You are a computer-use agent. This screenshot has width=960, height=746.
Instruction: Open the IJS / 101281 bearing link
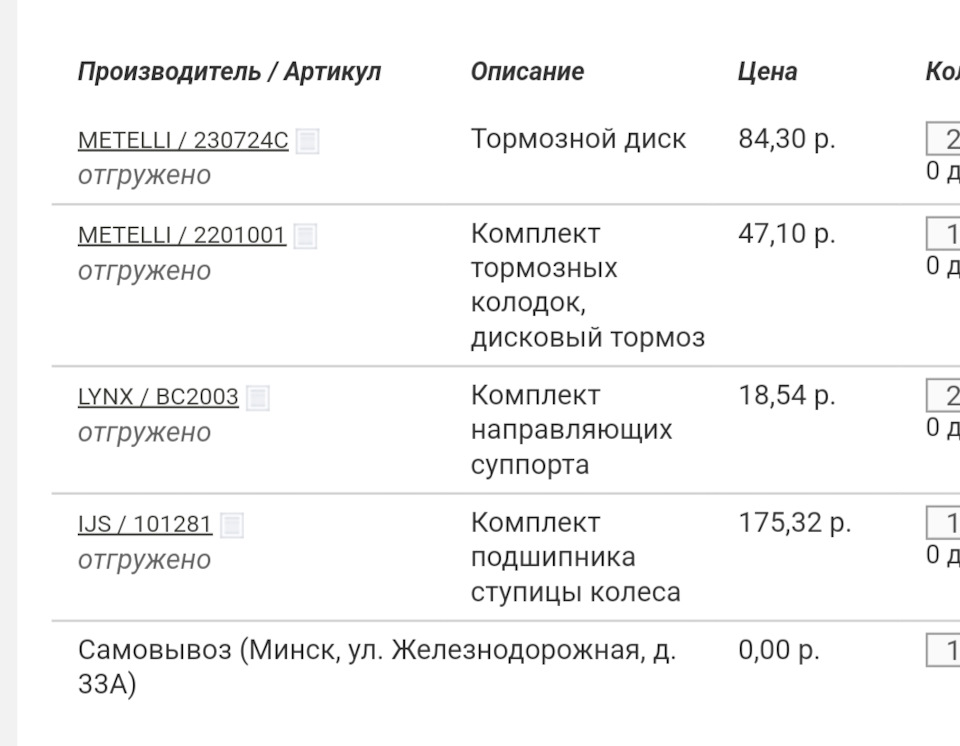[145, 524]
